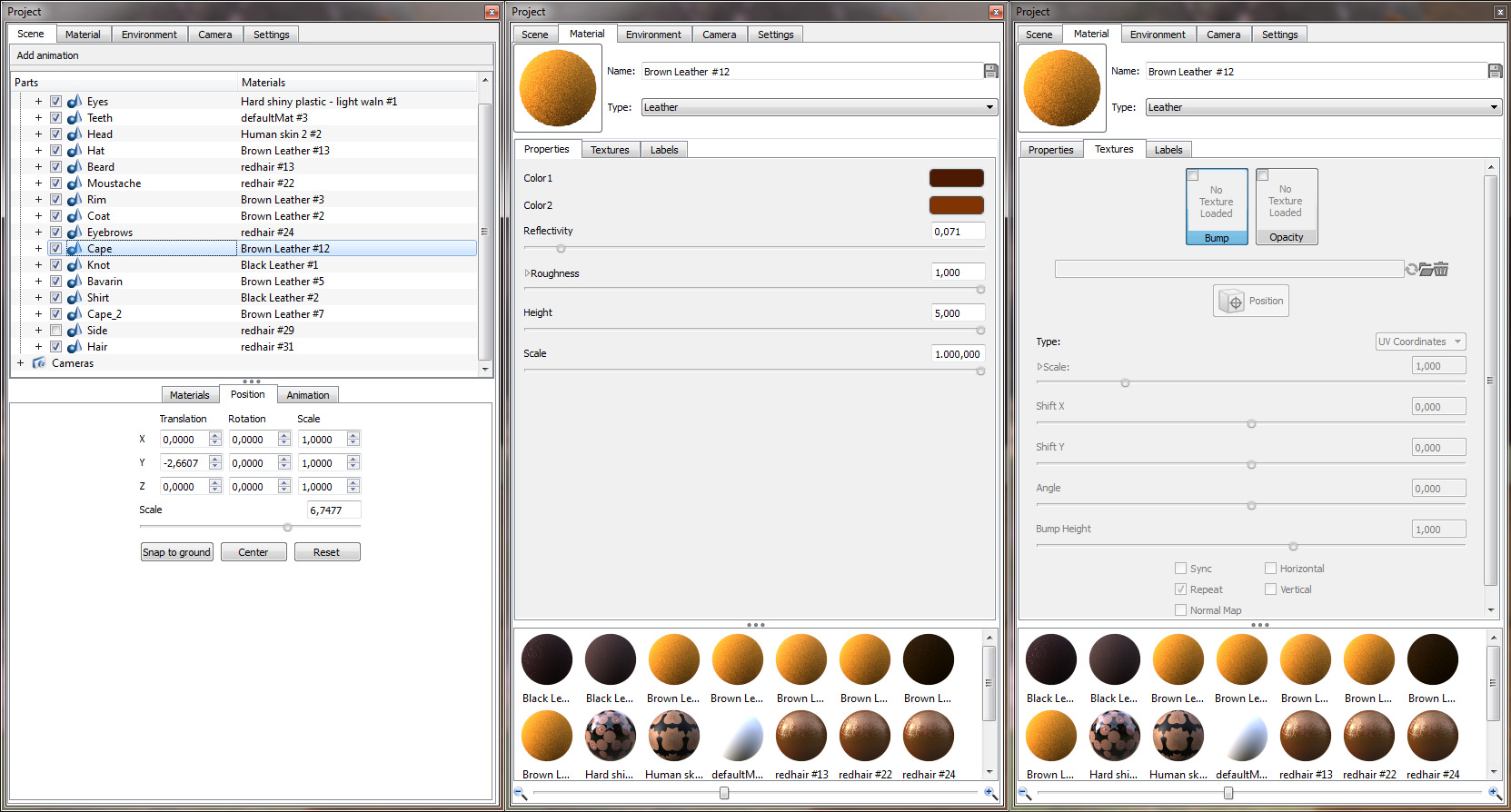Enable visibility checkbox for Side part
This screenshot has height=812, width=1511.
[56, 331]
